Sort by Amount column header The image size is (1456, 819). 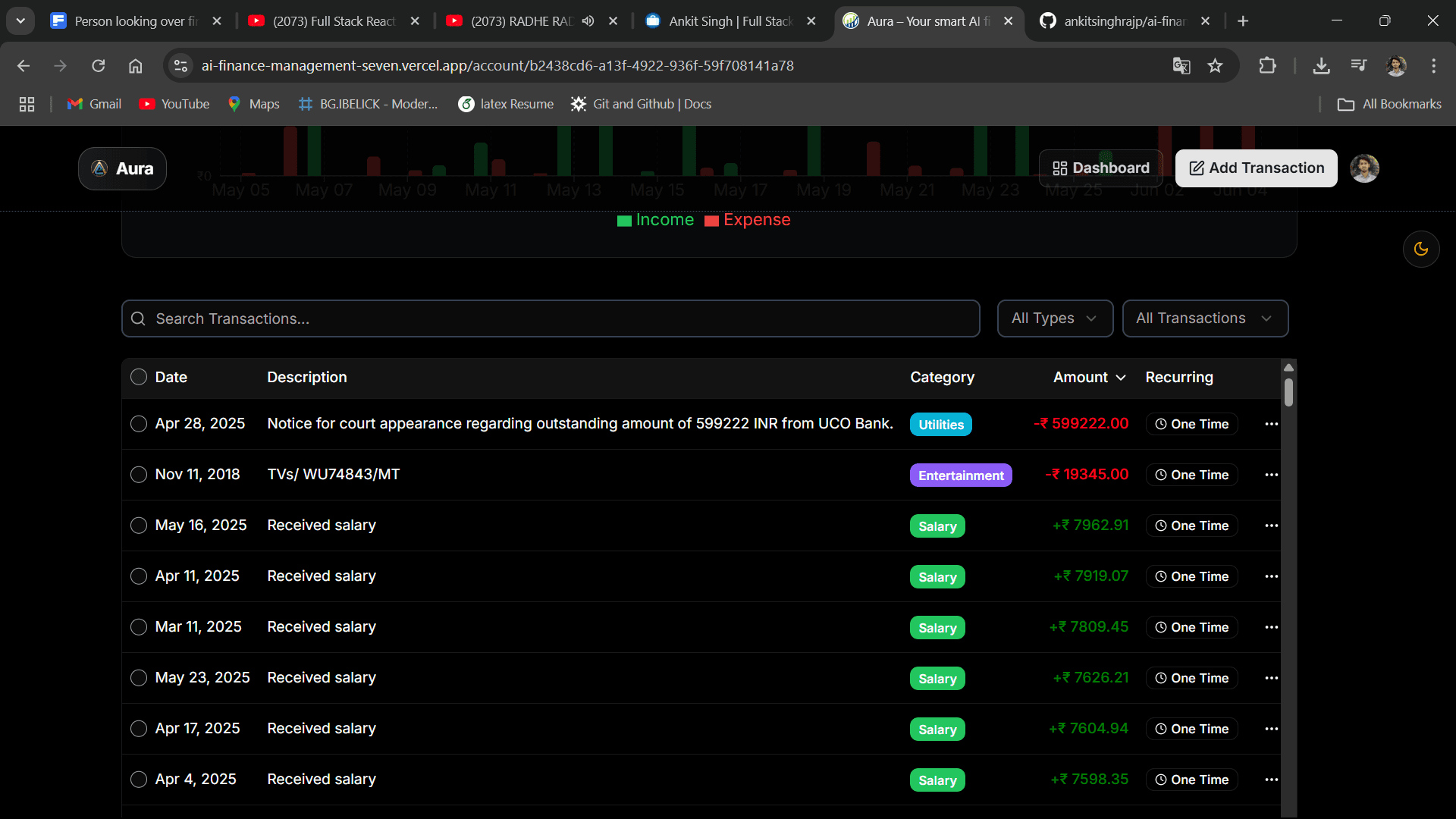point(1089,377)
